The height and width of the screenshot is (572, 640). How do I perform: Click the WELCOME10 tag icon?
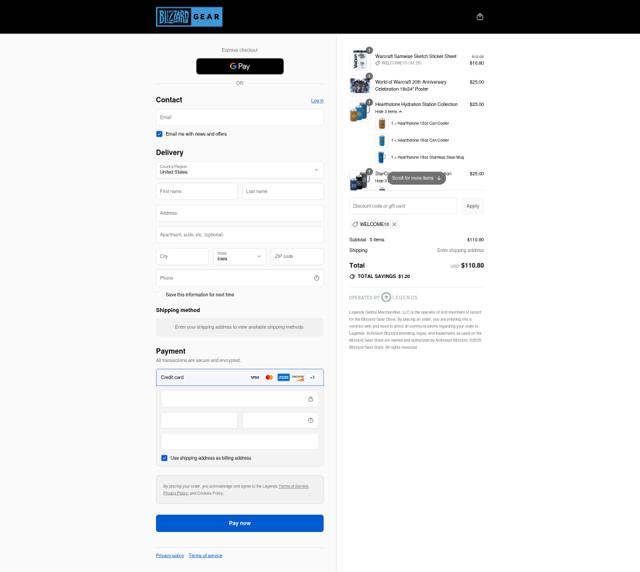point(355,224)
